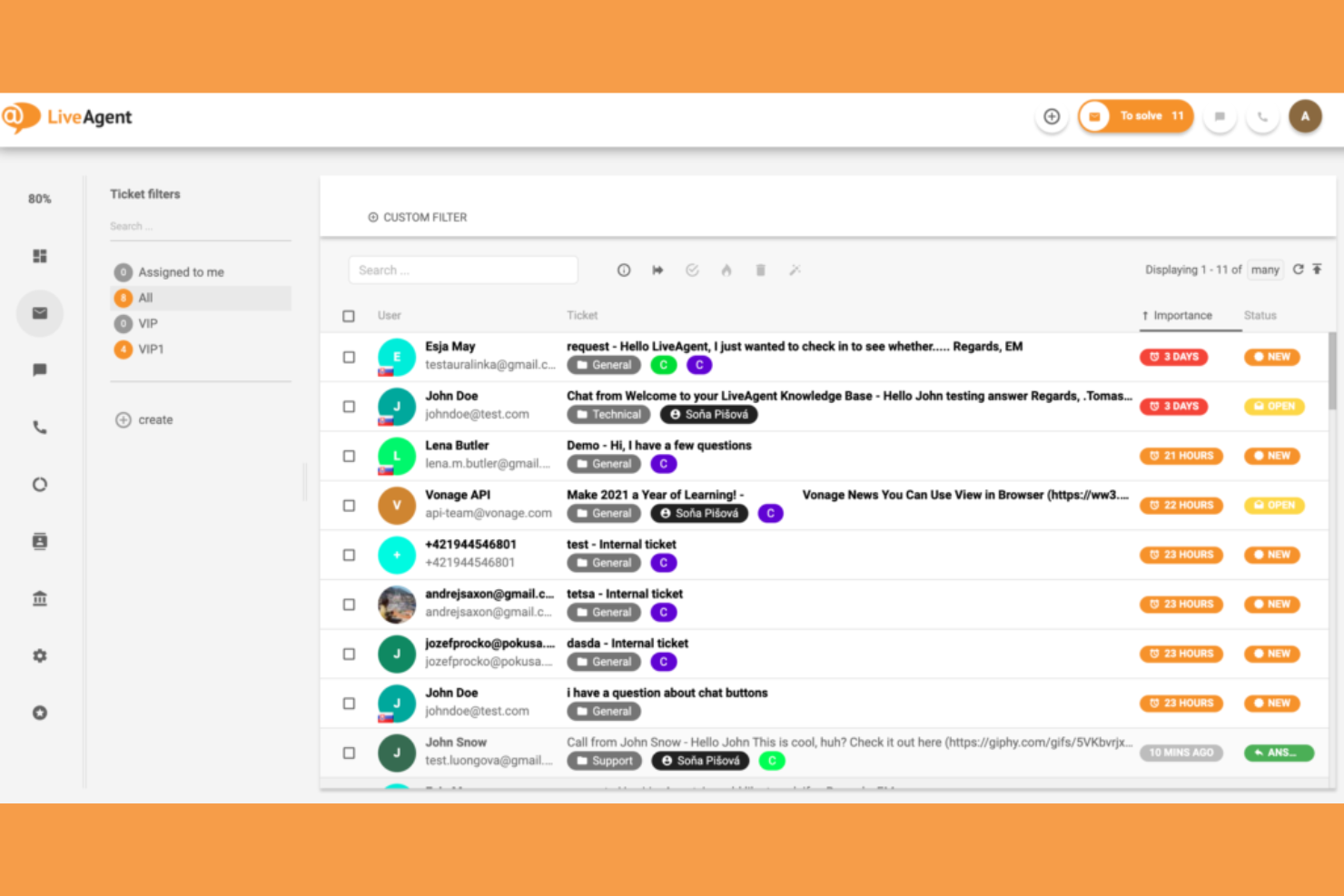The image size is (1344, 896).
Task: Check John Snow's ticket row
Action: 349,753
